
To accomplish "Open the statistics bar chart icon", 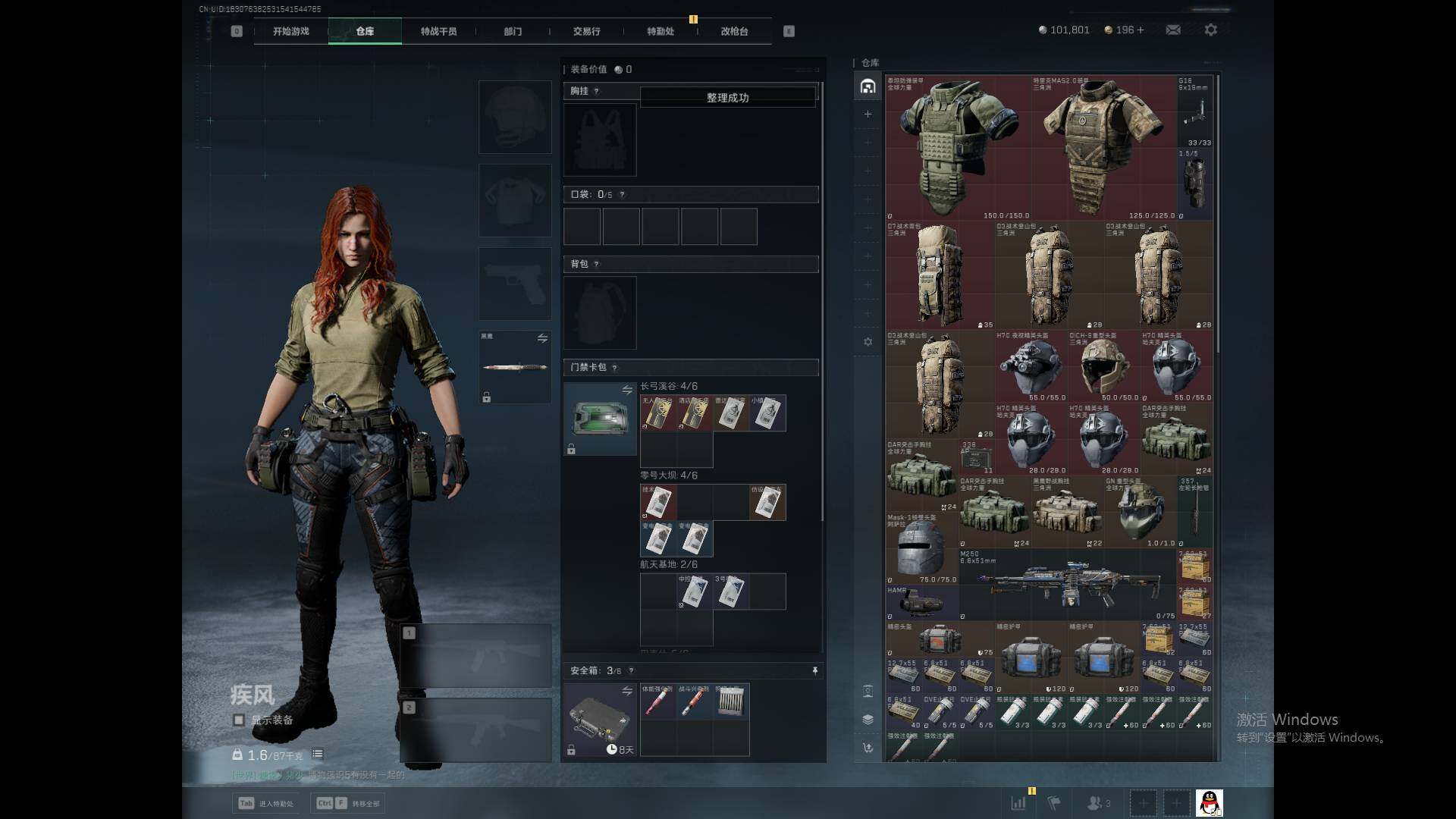I will tap(1018, 802).
